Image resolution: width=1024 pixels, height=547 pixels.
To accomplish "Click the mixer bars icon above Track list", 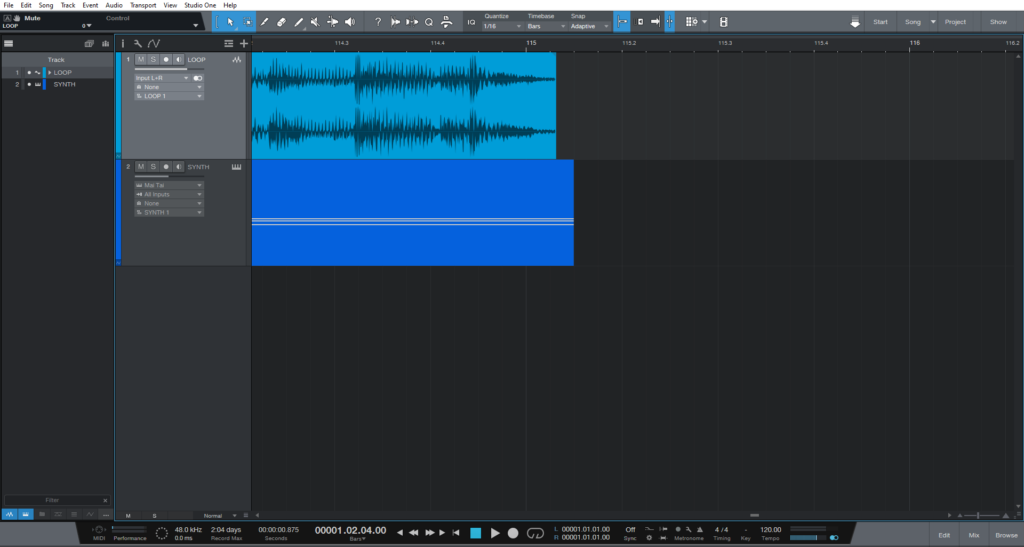I will (x=105, y=44).
